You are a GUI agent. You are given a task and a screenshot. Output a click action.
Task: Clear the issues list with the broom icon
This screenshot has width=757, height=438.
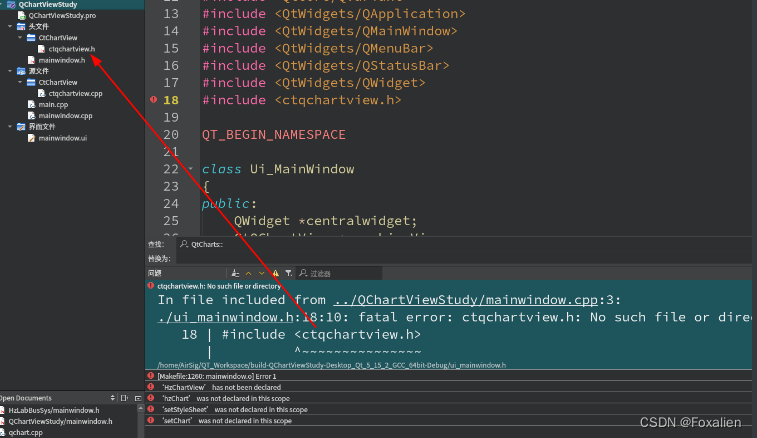(234, 272)
